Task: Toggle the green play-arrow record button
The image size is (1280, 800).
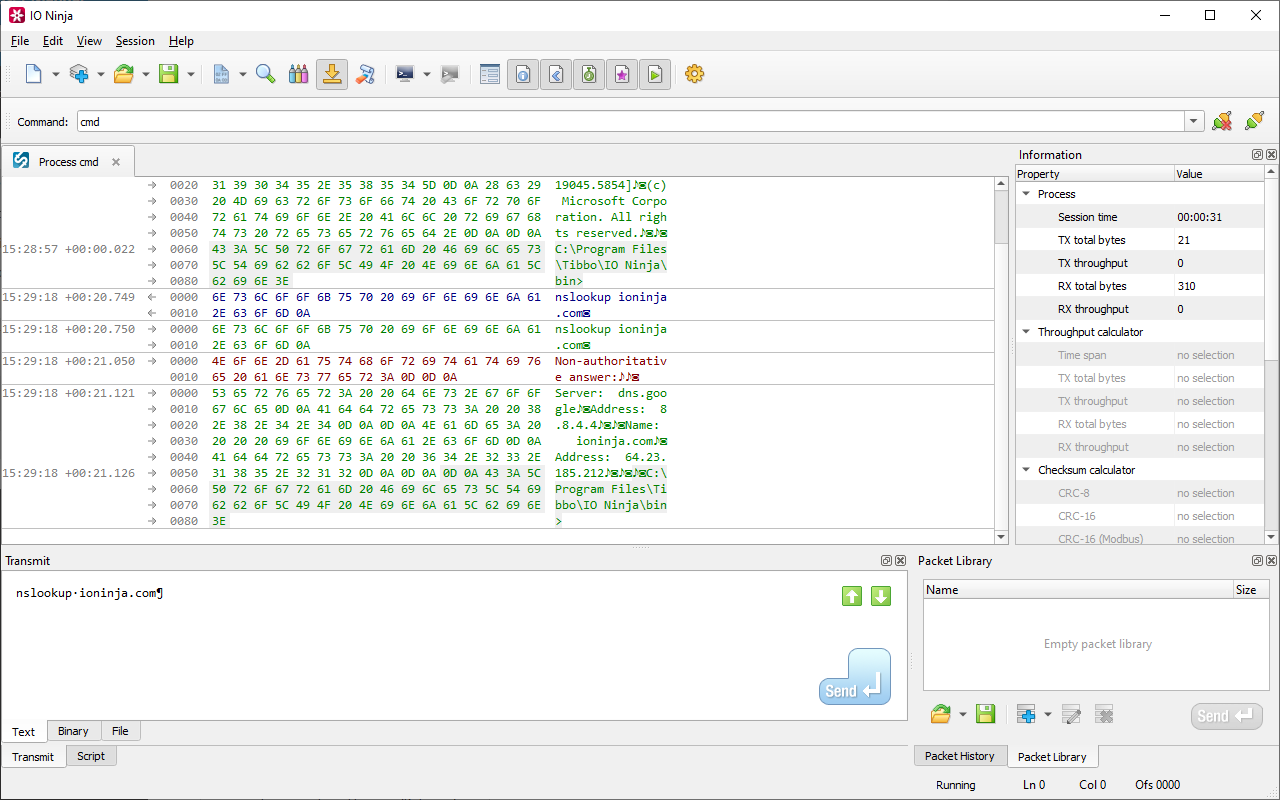Action: pos(655,74)
